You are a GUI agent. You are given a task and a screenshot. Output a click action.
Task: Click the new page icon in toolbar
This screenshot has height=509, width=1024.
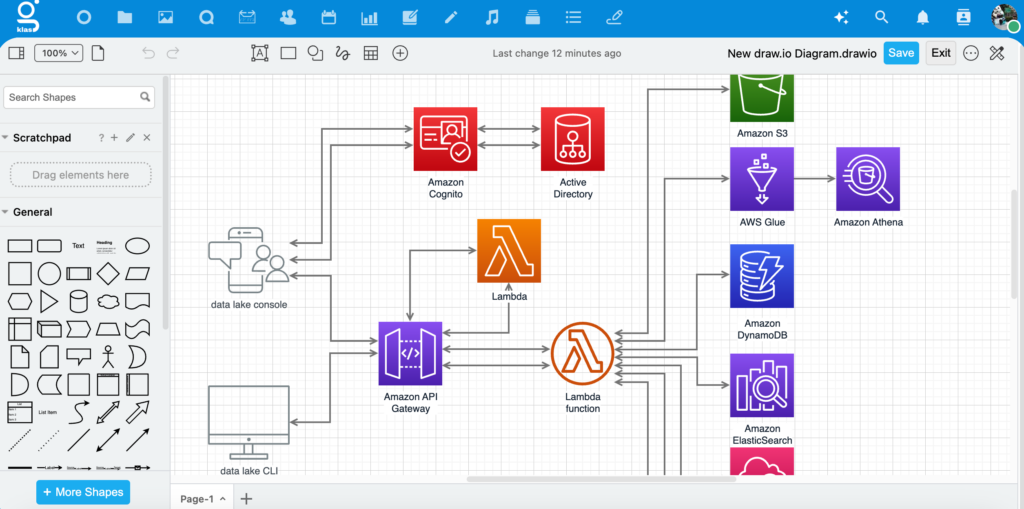coord(98,53)
